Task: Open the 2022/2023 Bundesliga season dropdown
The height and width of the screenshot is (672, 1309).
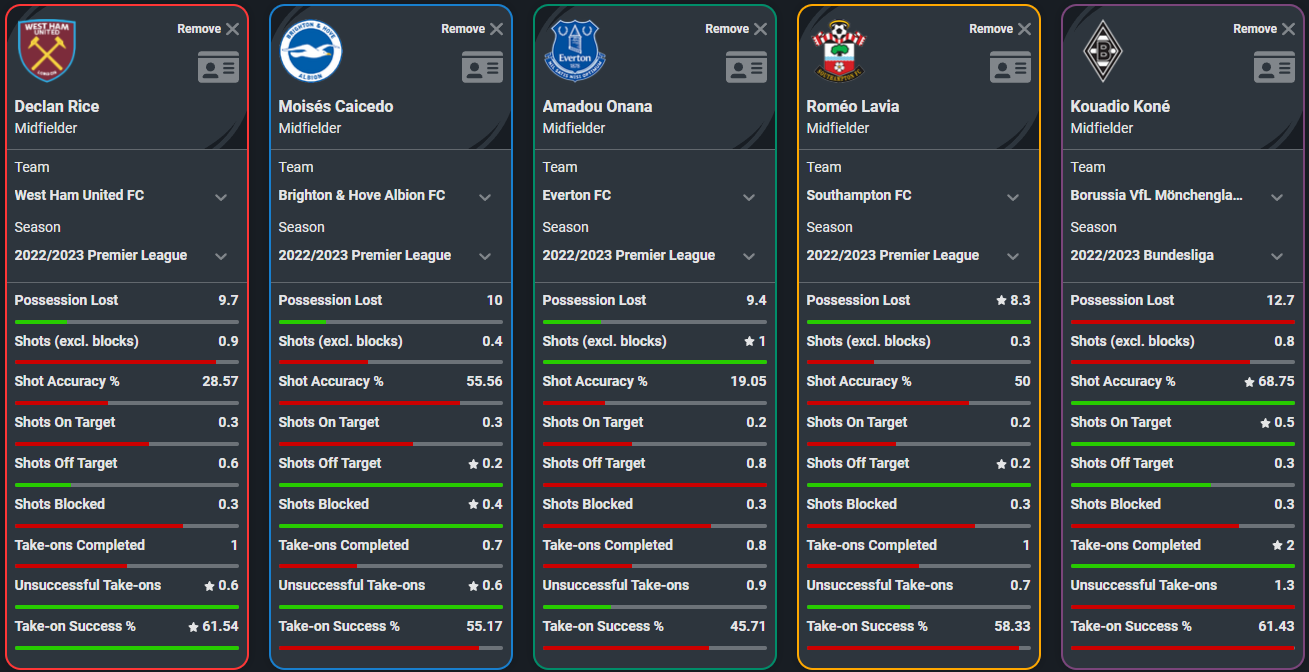Action: [1182, 256]
